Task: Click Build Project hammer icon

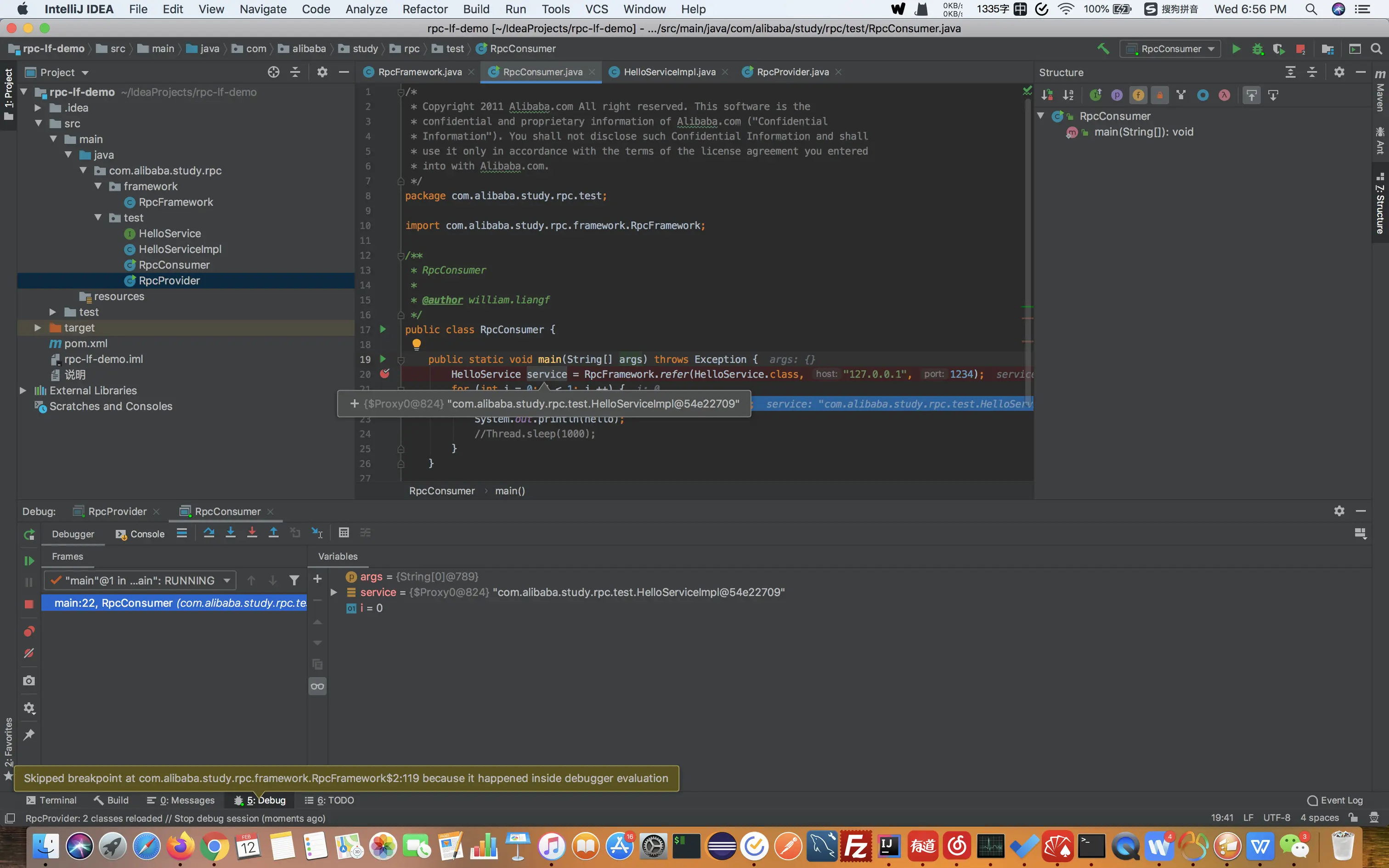Action: (x=1102, y=49)
